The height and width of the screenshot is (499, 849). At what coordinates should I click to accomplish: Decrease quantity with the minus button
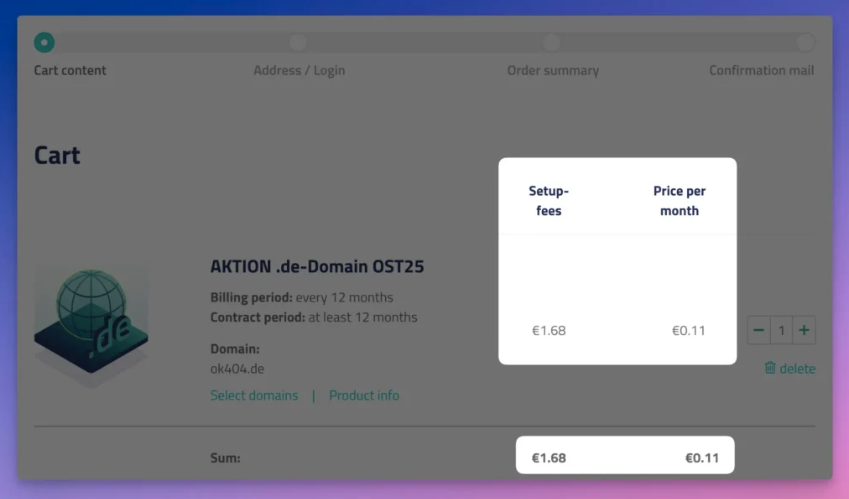tap(759, 330)
